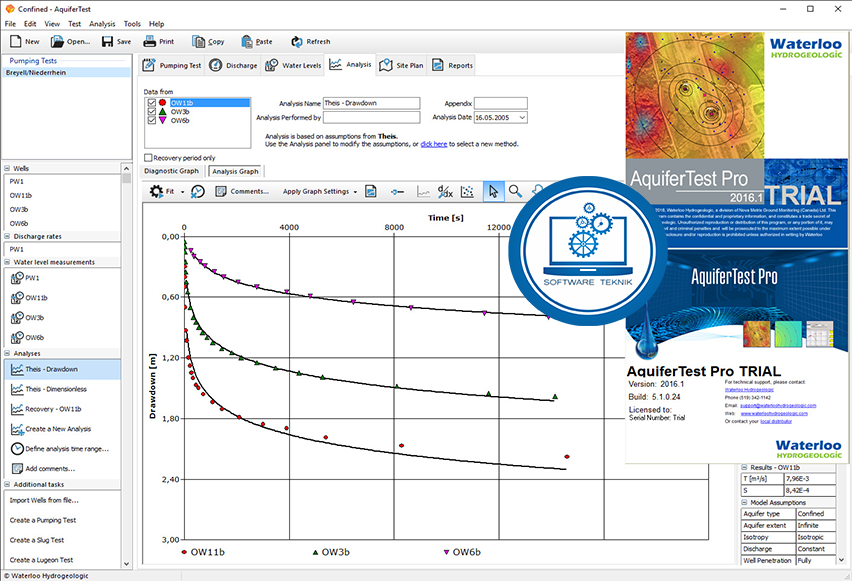This screenshot has width=852, height=581.
Task: Uncheck the OW11b data checkbox
Action: [x=152, y=103]
